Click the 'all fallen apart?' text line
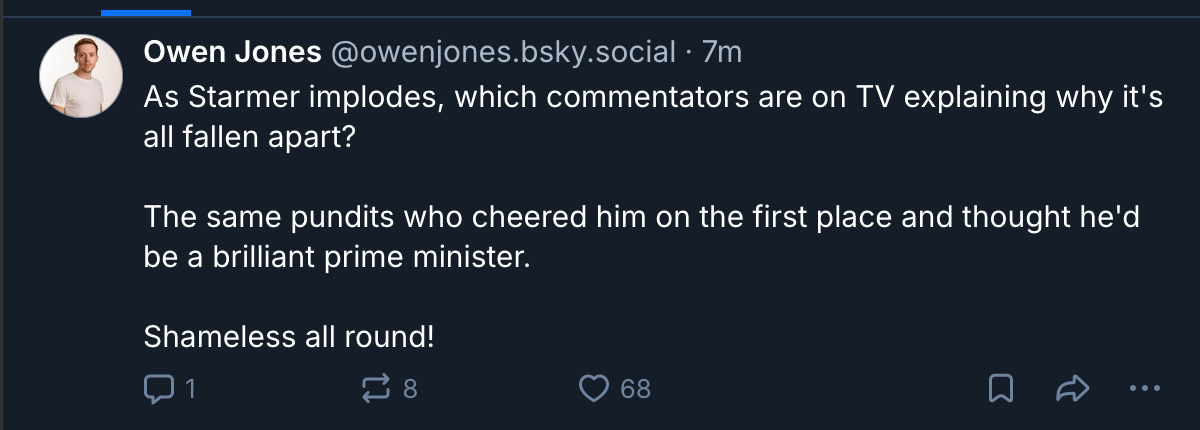The image size is (1200, 430). tap(249, 138)
